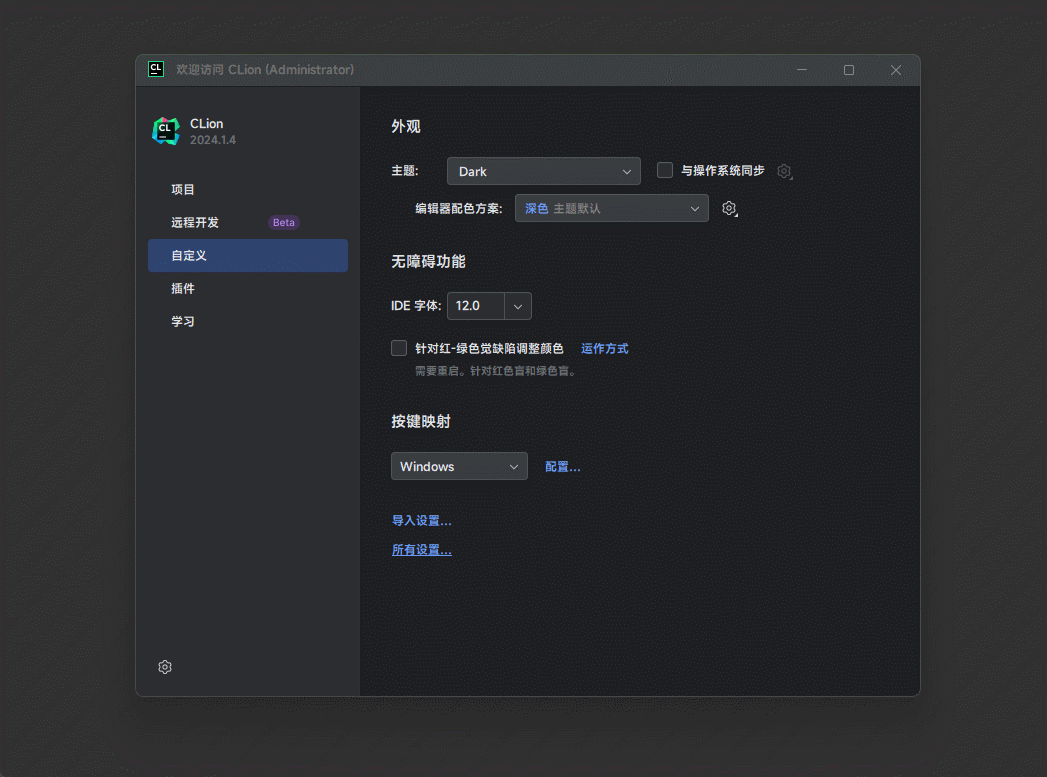The width and height of the screenshot is (1047, 777).
Task: Click the CLion logo icon
Action: click(x=166, y=130)
